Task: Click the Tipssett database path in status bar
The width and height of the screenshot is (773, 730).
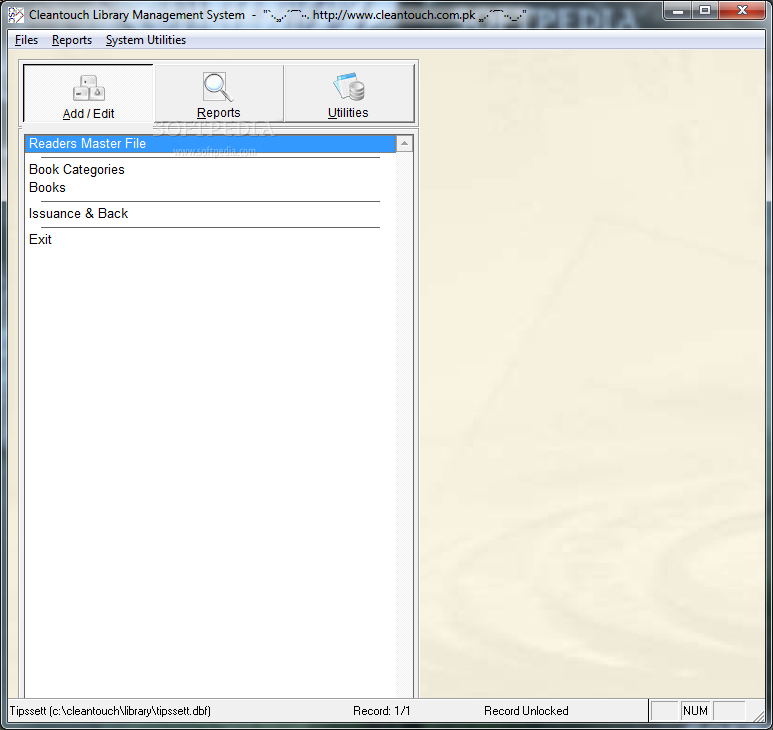Action: [x=110, y=711]
